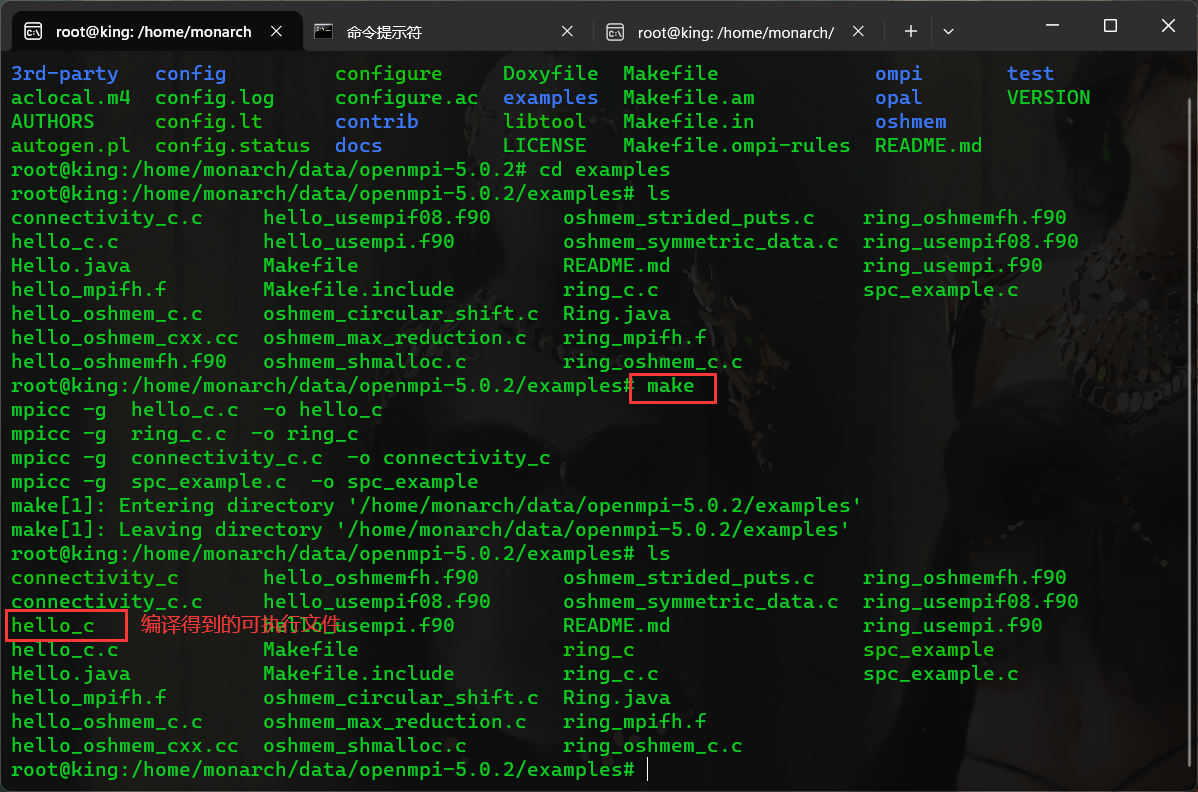Click 'oshmem_symmetric_data.c' in the first examples listing
The width and height of the screenshot is (1198, 792).
pyautogui.click(x=701, y=242)
